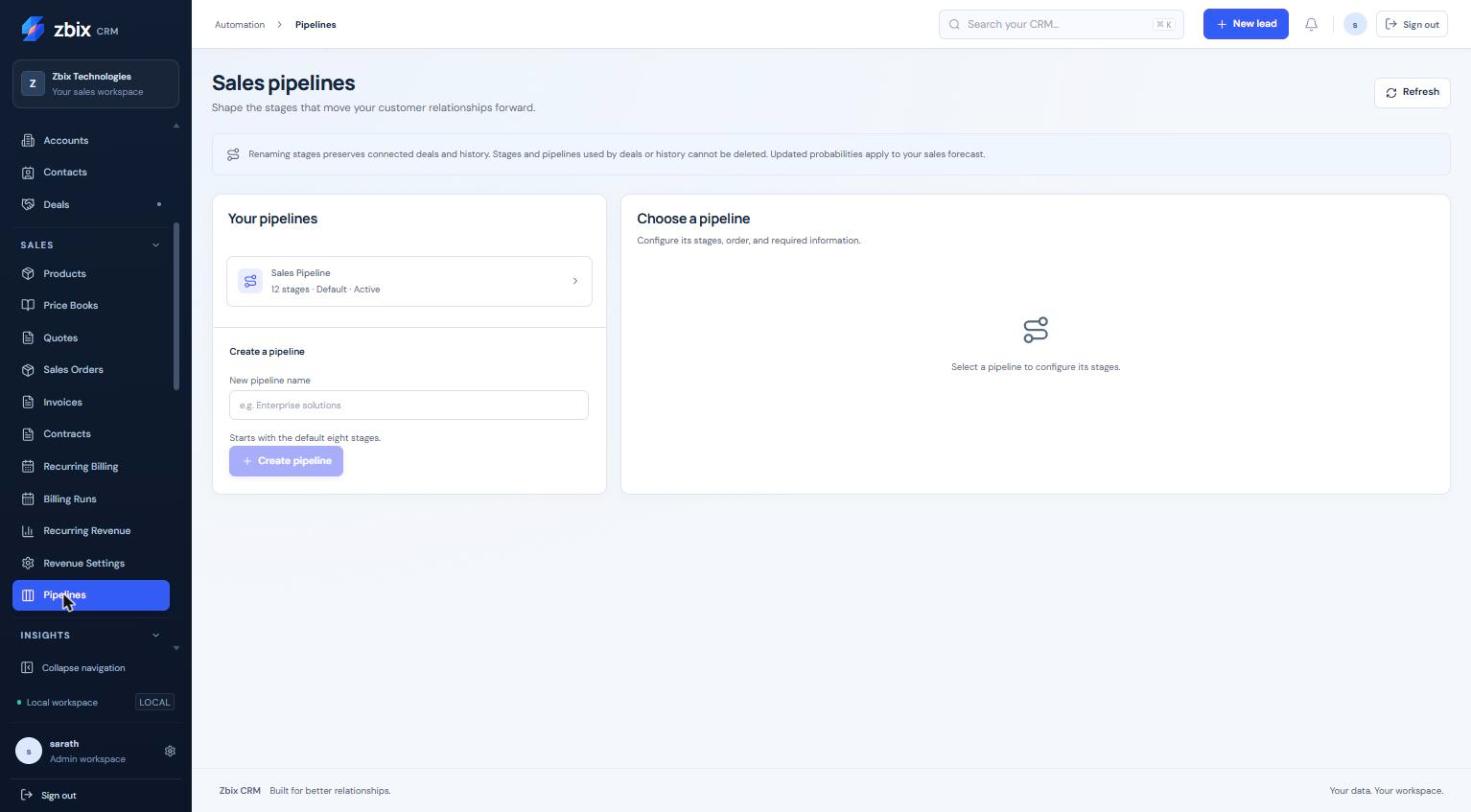The width and height of the screenshot is (1471, 812).
Task: Open the Products sidebar icon
Action: point(28,273)
